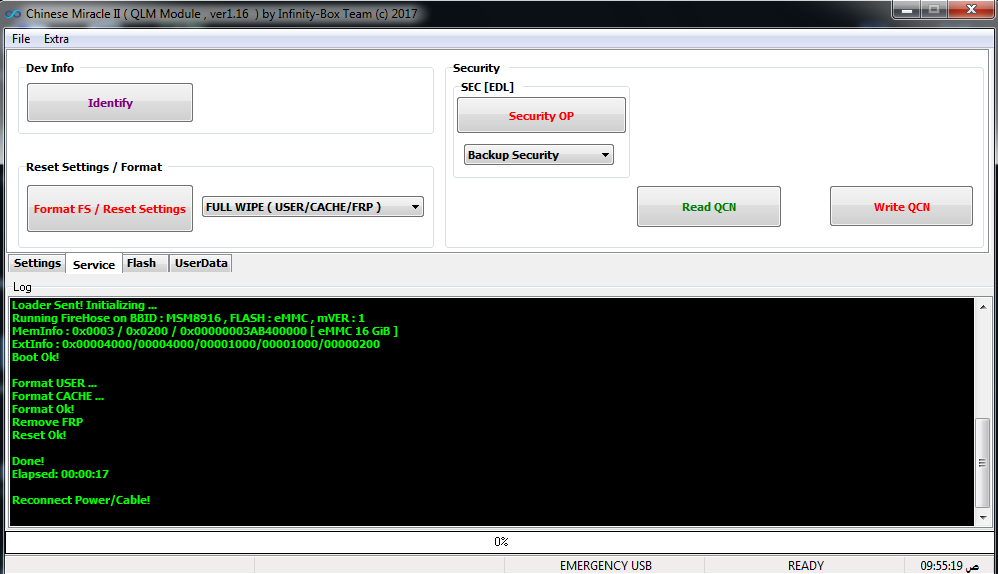Click the Infinity logo icon in title bar
The image size is (998, 574).
tap(13, 13)
